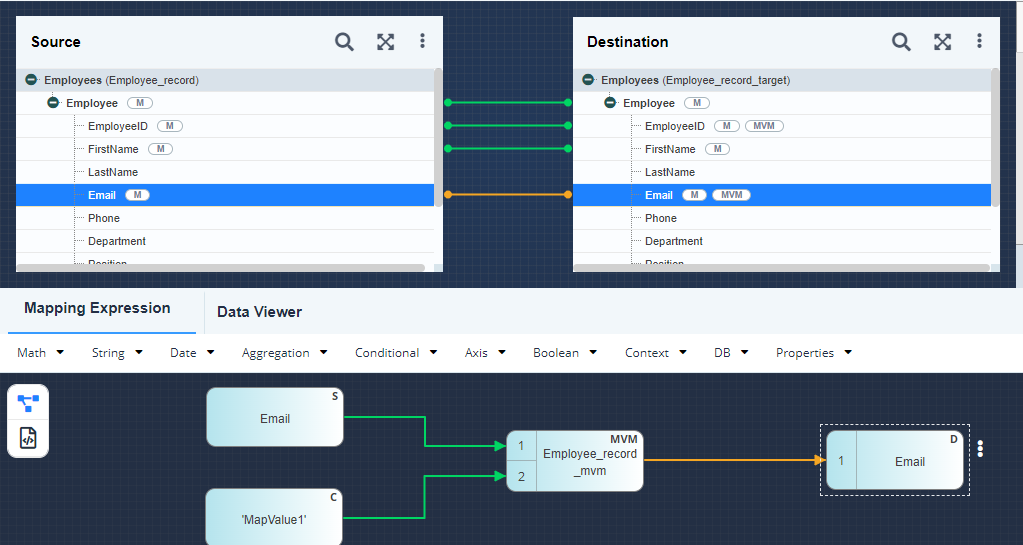Click the MVM badge on destination EmployeeID
This screenshot has width=1023, height=545.
point(764,126)
